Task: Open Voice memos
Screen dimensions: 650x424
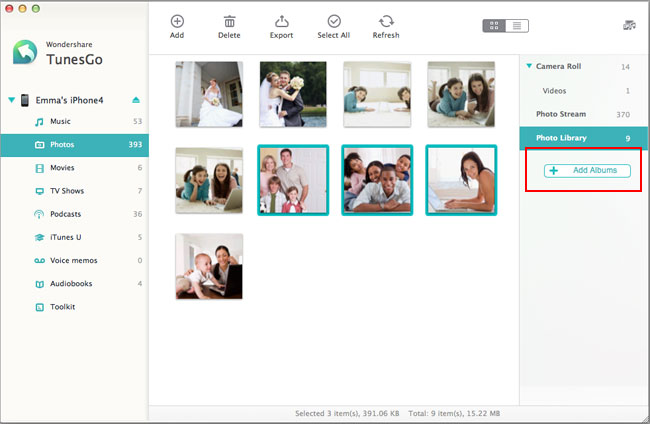Action: pos(75,261)
